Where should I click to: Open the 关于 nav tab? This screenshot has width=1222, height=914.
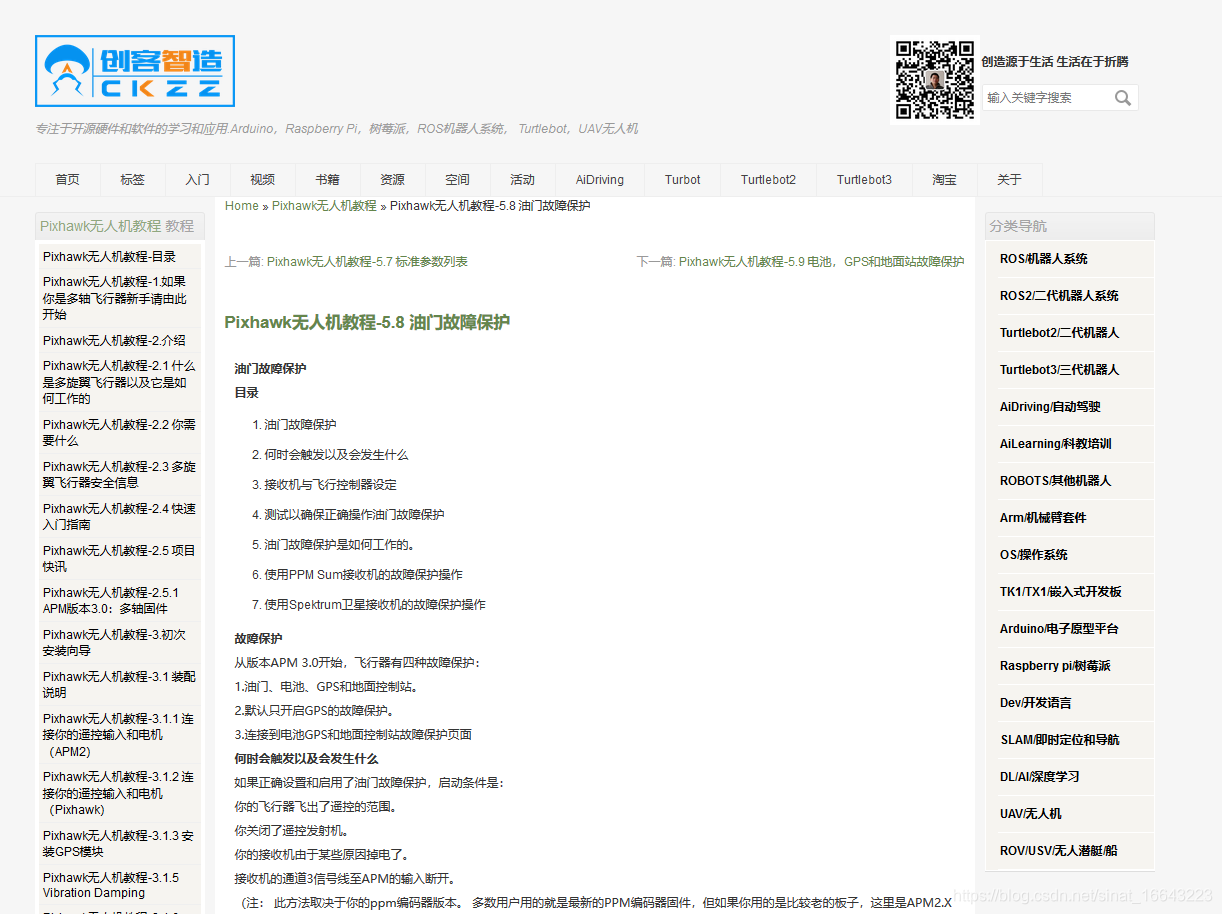[x=1010, y=180]
